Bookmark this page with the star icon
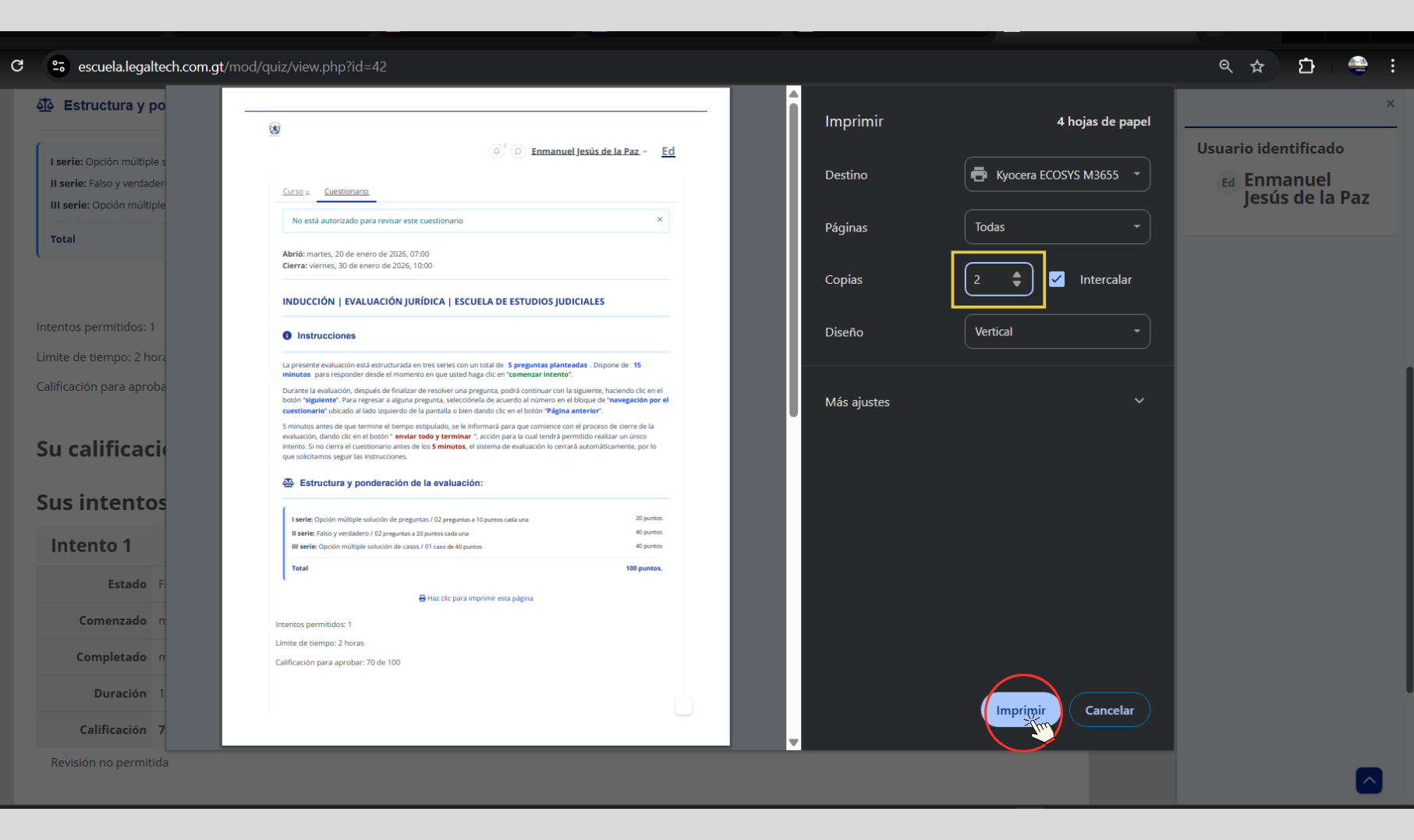This screenshot has height=840, width=1414. coord(1257,66)
